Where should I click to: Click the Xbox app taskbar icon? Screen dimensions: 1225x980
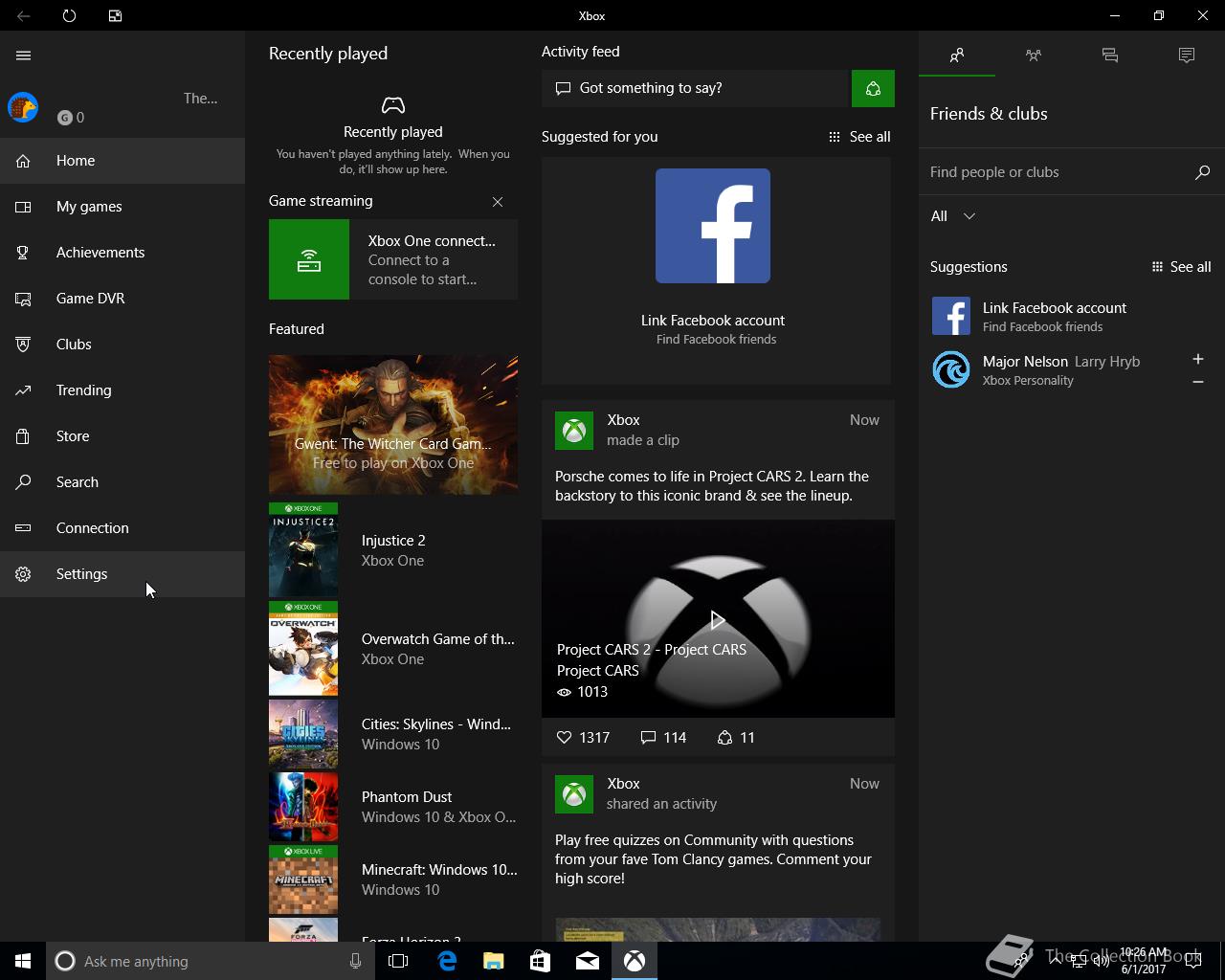tap(635, 961)
